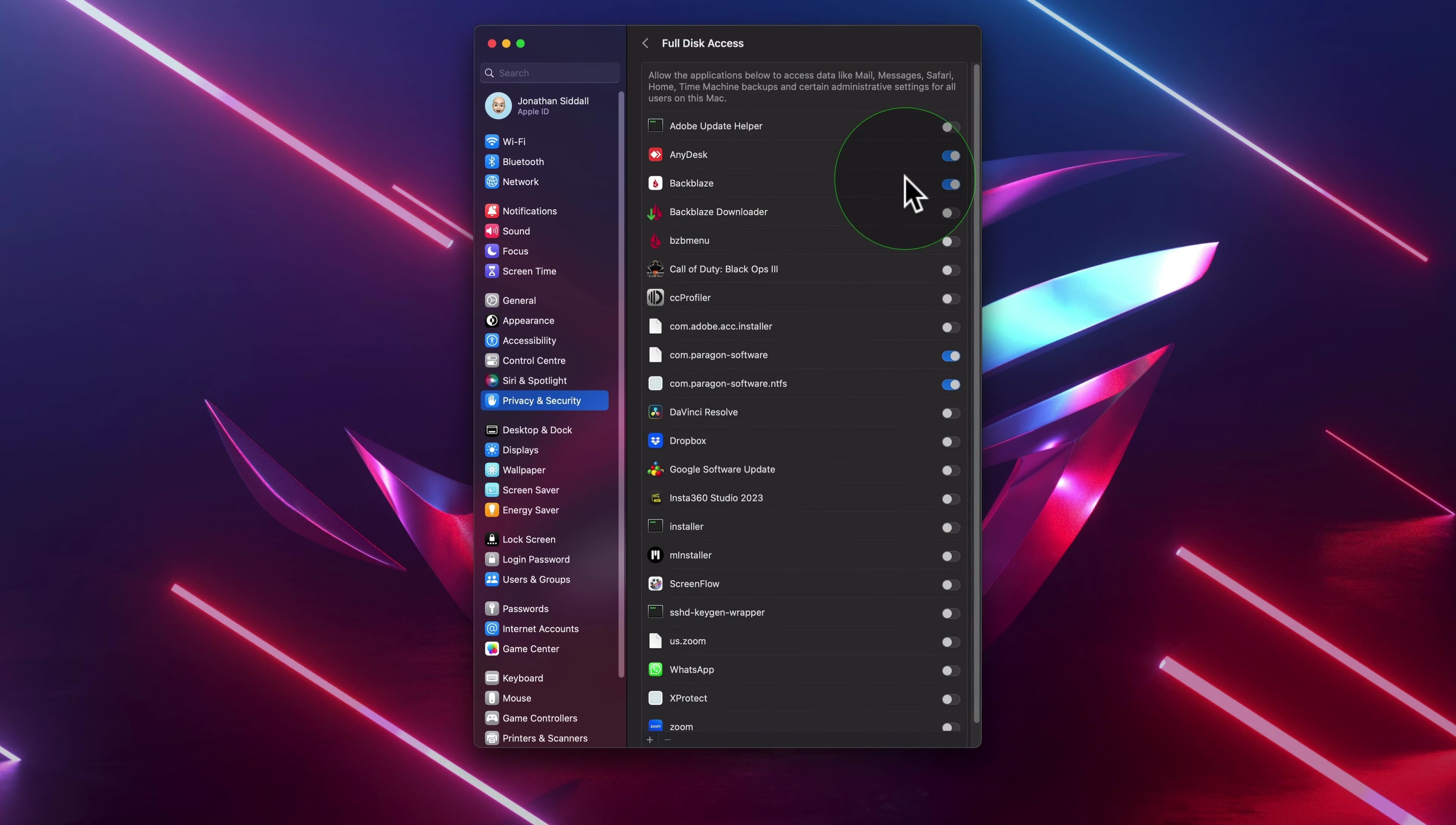Select the mInstaller row
Screen dimensions: 1456x825
[x=805, y=555]
